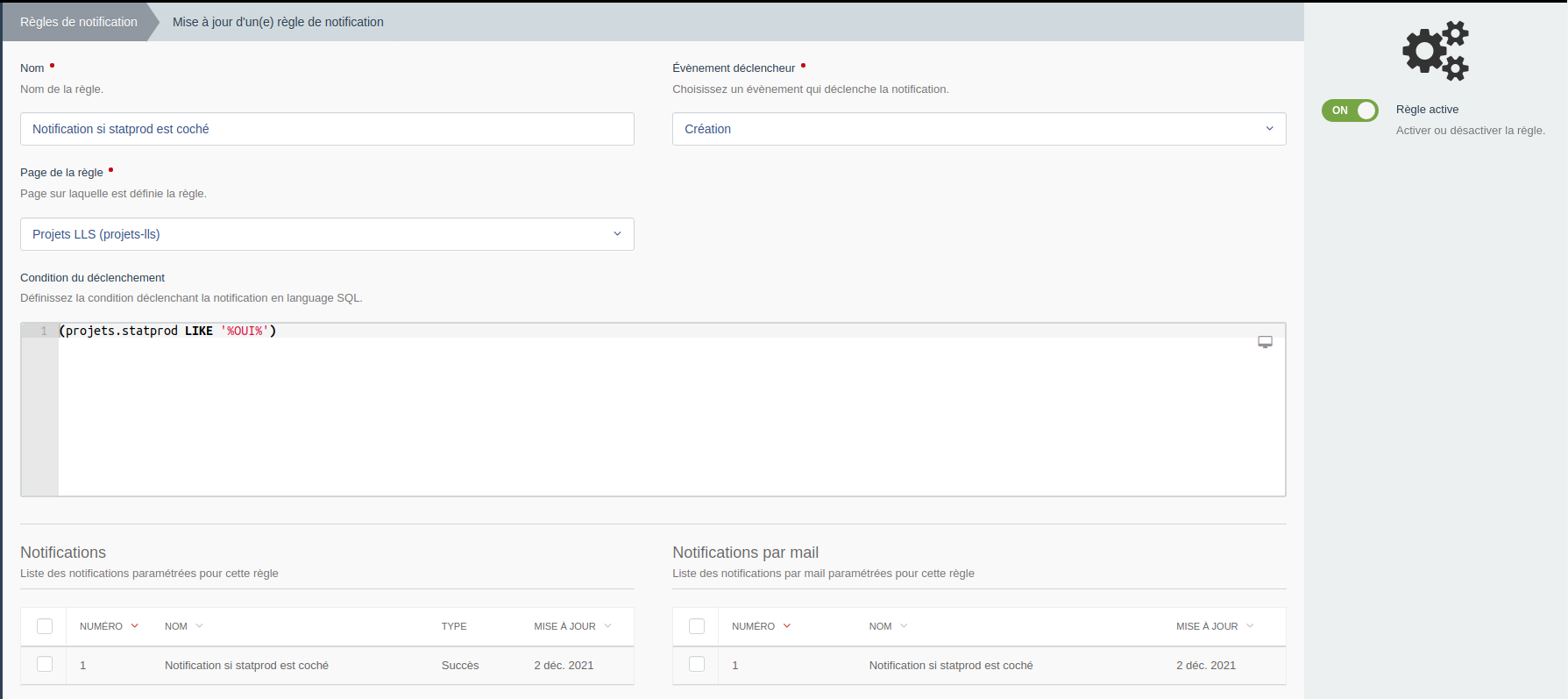Sort Notifications table by NOM arrow
Image resolution: width=1568 pixels, height=699 pixels.
tap(200, 626)
